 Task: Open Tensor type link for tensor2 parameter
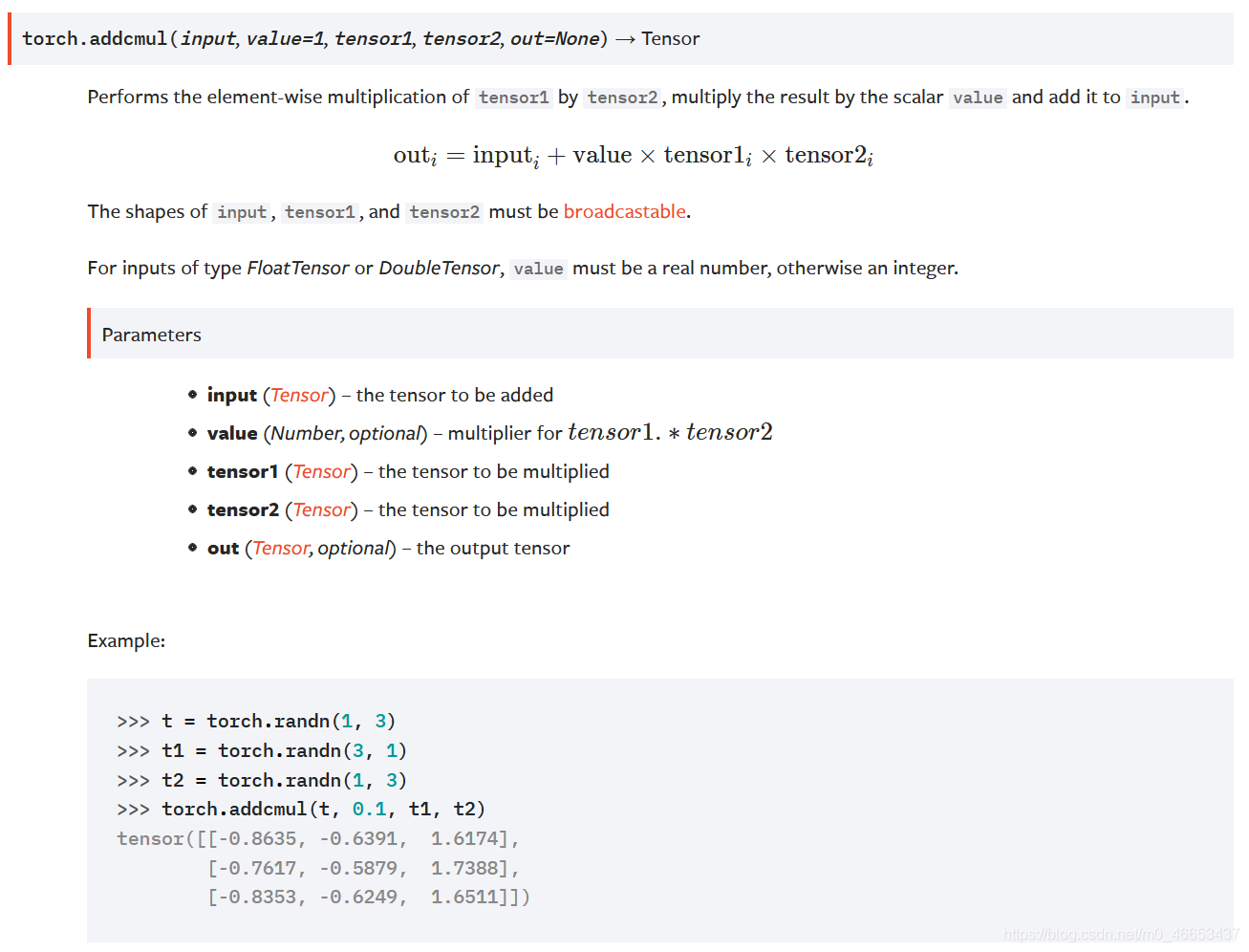tap(321, 509)
